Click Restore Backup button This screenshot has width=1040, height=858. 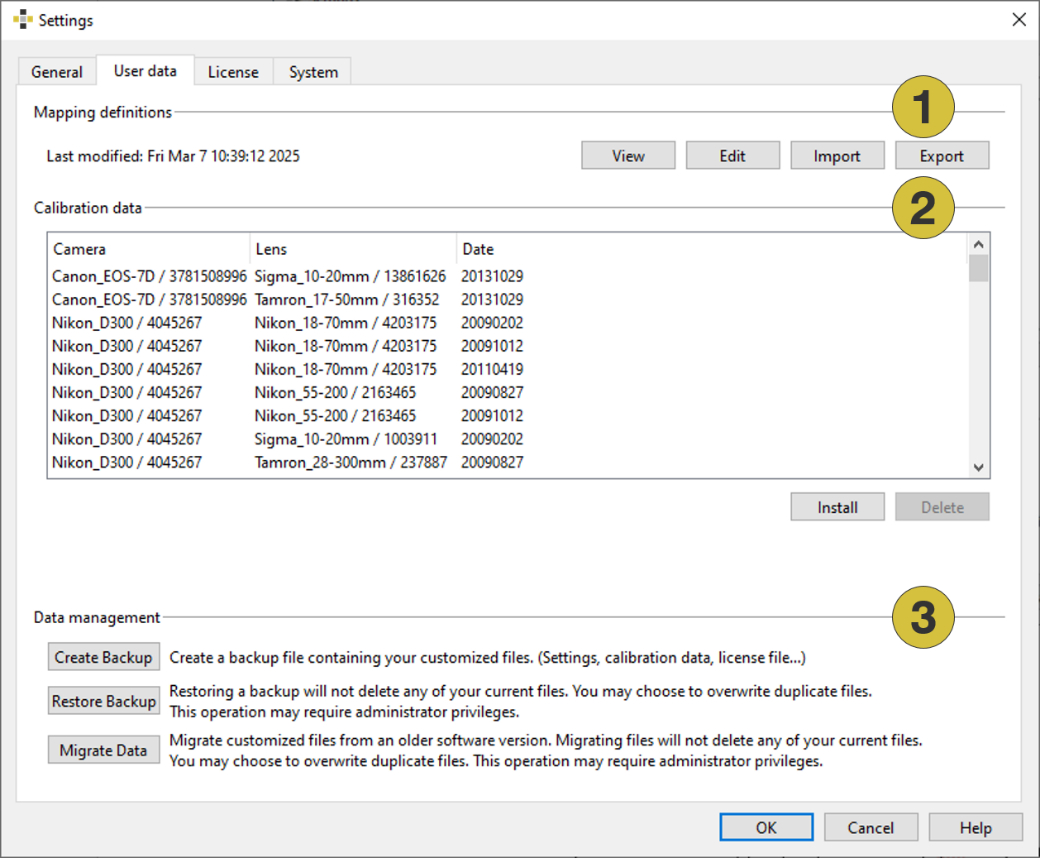(103, 700)
